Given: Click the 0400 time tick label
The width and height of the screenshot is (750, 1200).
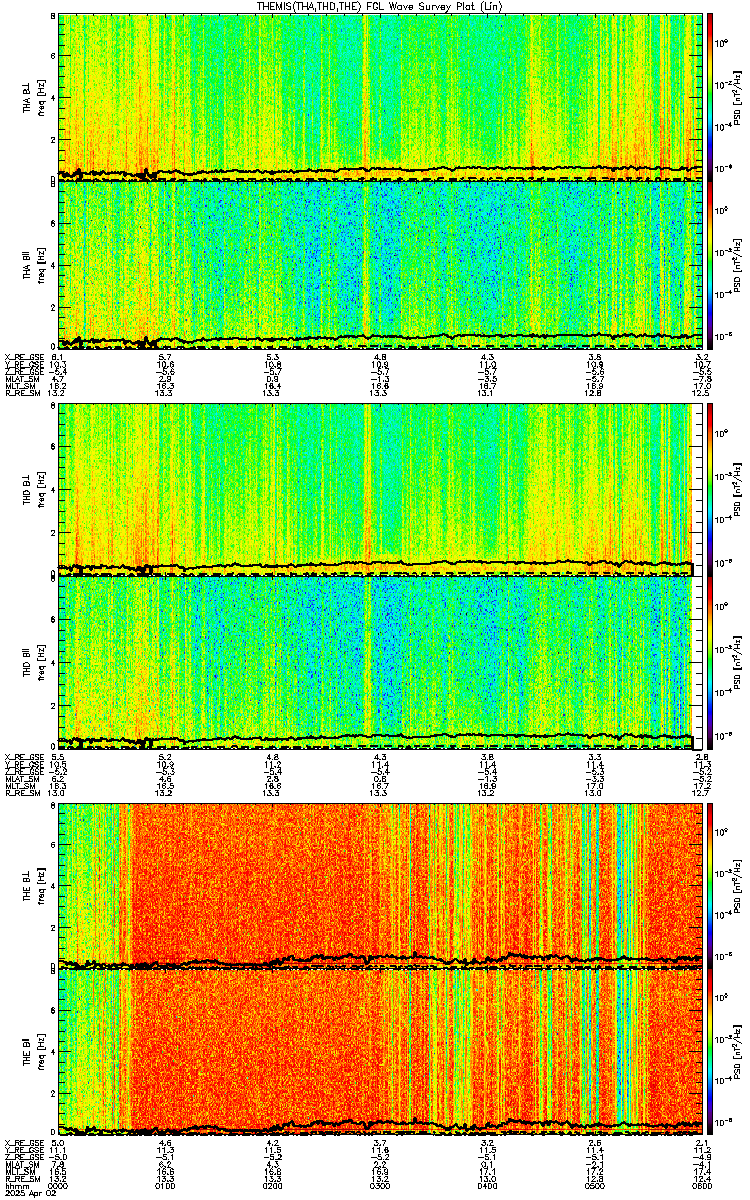Looking at the screenshot, I should coord(488,1186).
